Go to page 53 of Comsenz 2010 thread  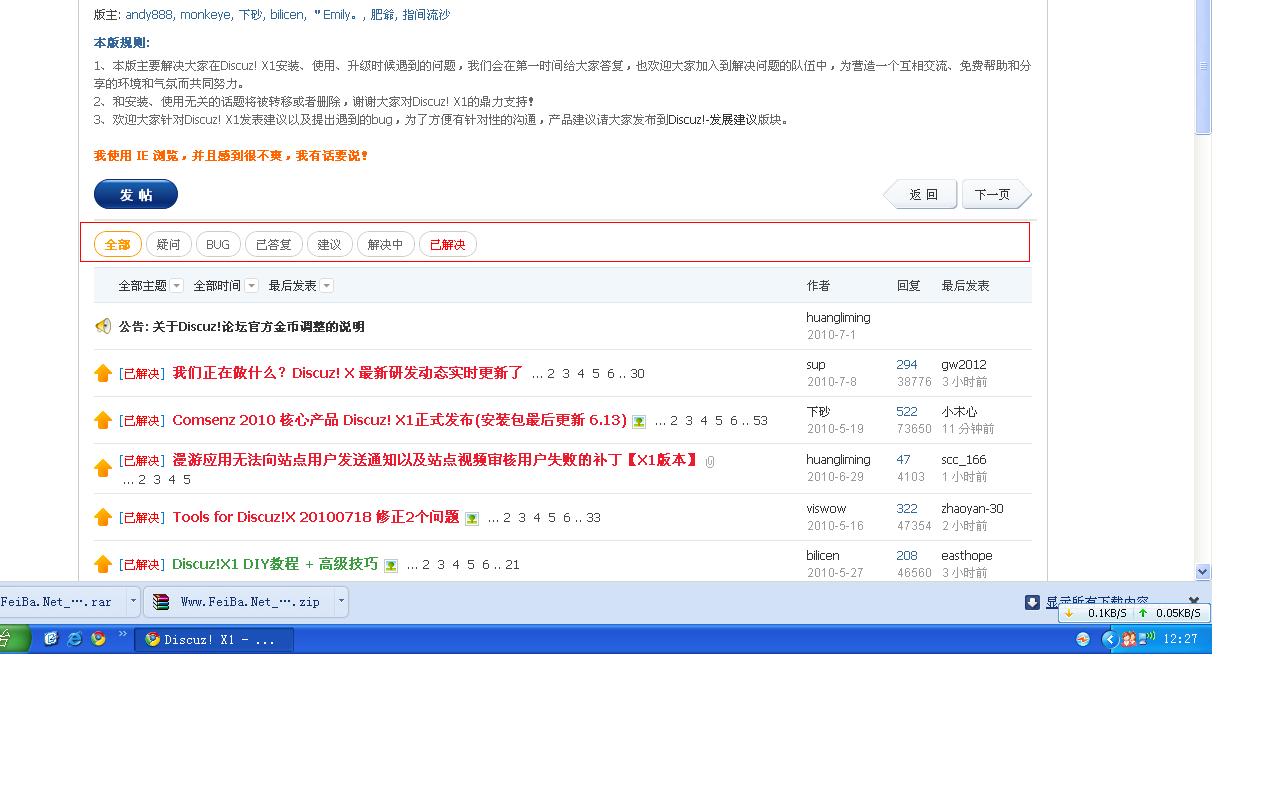coord(760,421)
